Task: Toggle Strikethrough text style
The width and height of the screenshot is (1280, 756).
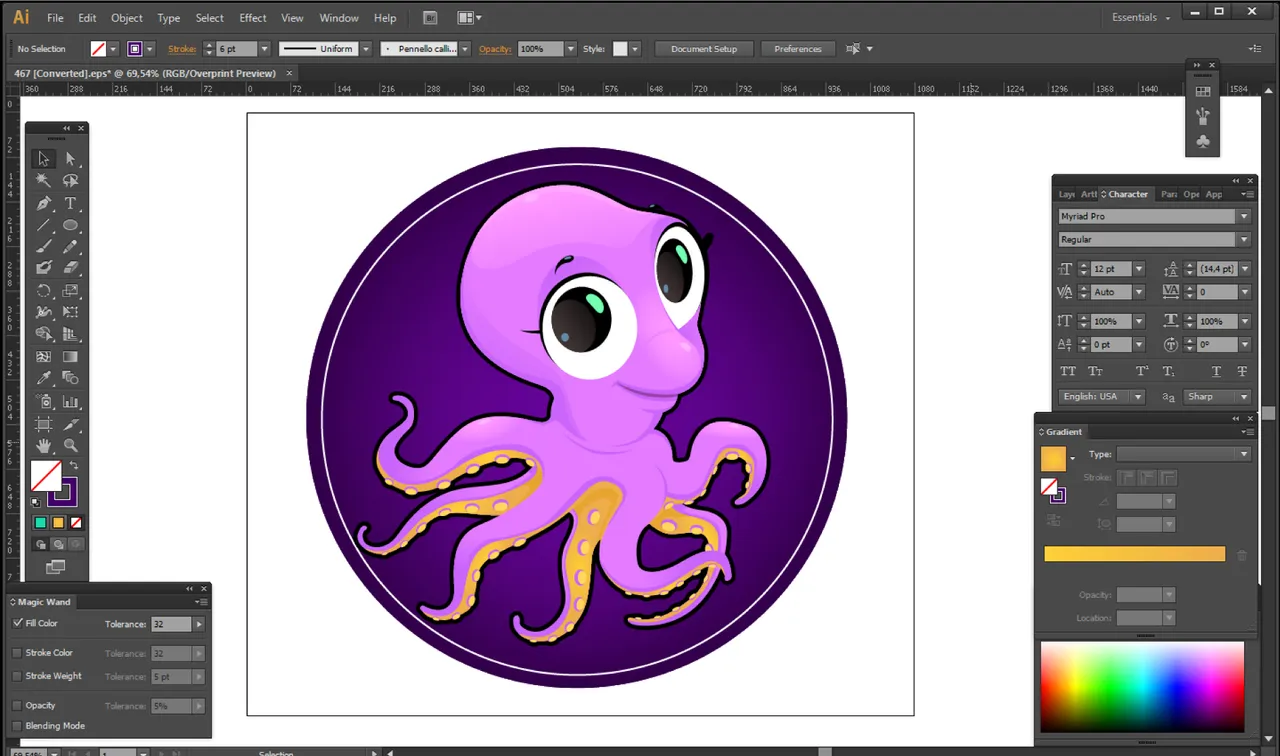Action: click(1242, 371)
